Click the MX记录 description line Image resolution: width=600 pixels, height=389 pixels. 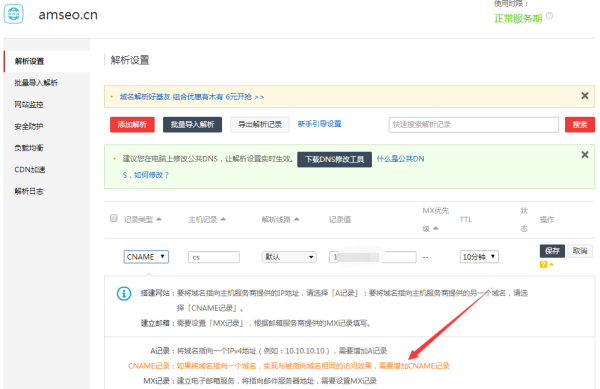pos(260,381)
